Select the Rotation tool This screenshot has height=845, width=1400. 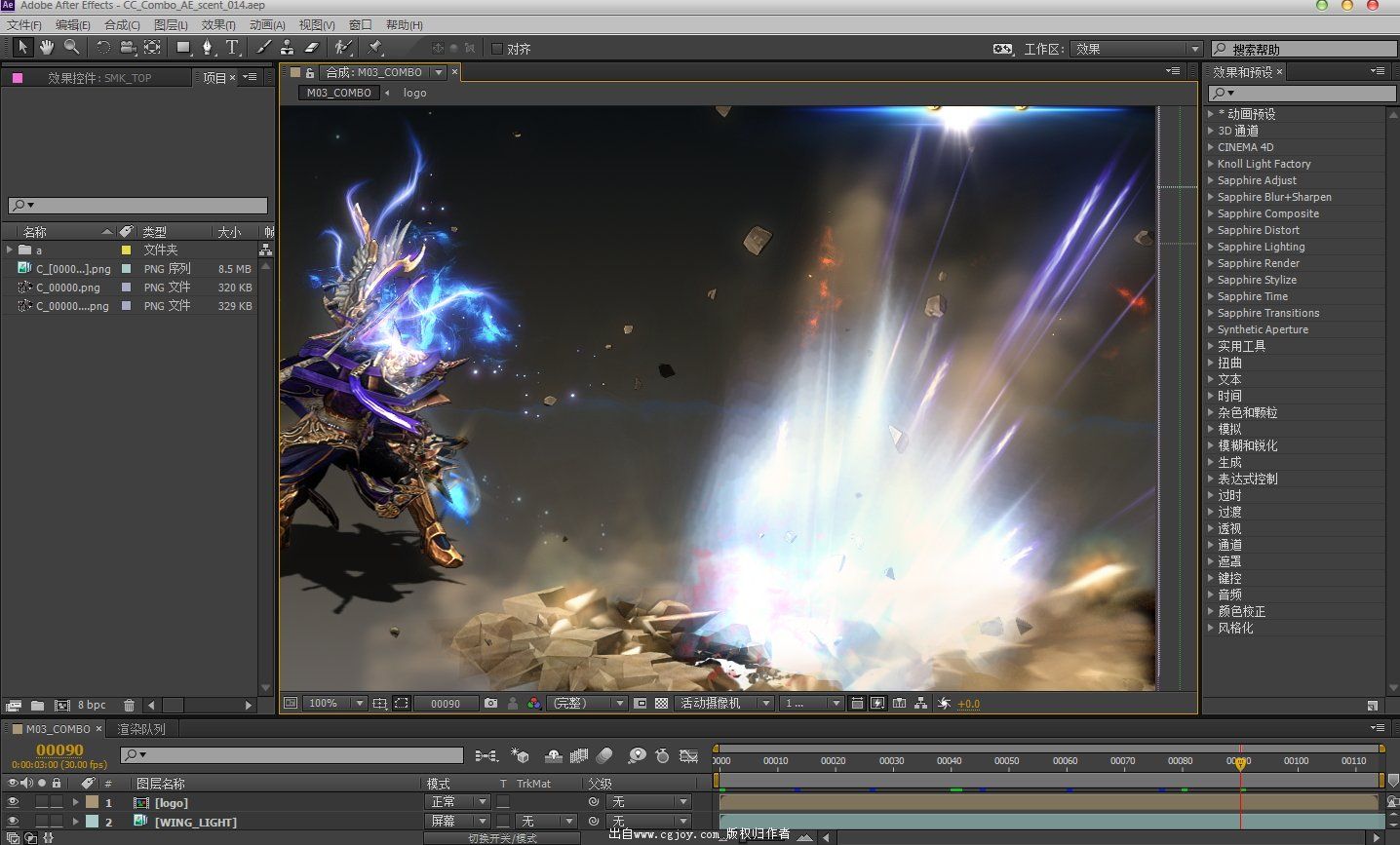pos(103,47)
